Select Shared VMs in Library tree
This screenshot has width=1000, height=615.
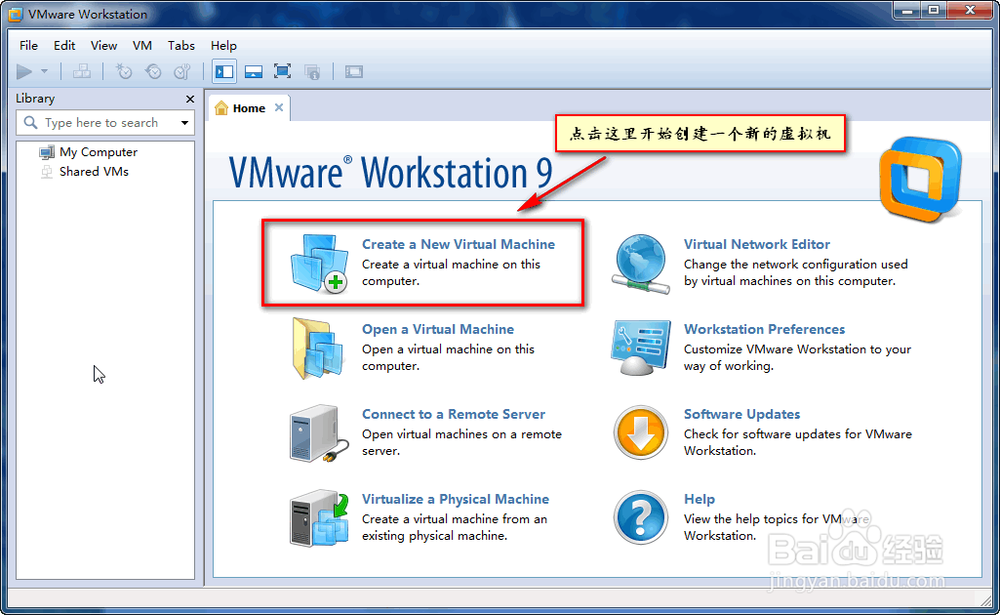94,172
